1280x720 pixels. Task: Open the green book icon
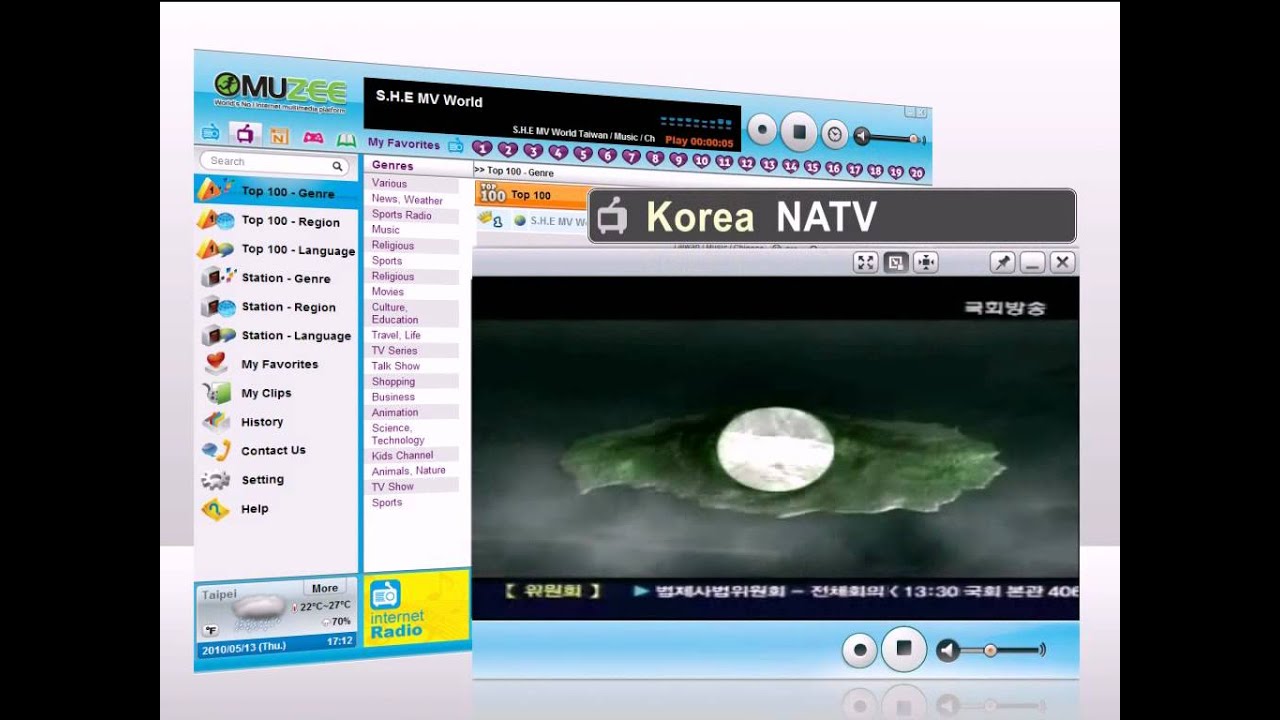(346, 140)
